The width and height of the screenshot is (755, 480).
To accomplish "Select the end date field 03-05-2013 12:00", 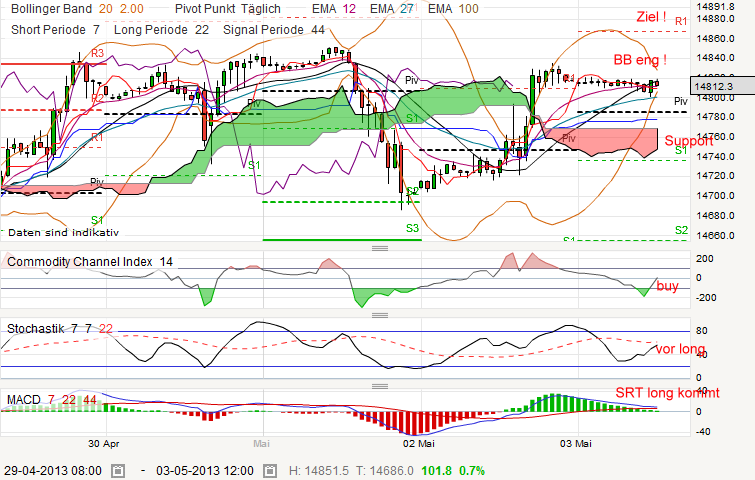I will [205, 470].
